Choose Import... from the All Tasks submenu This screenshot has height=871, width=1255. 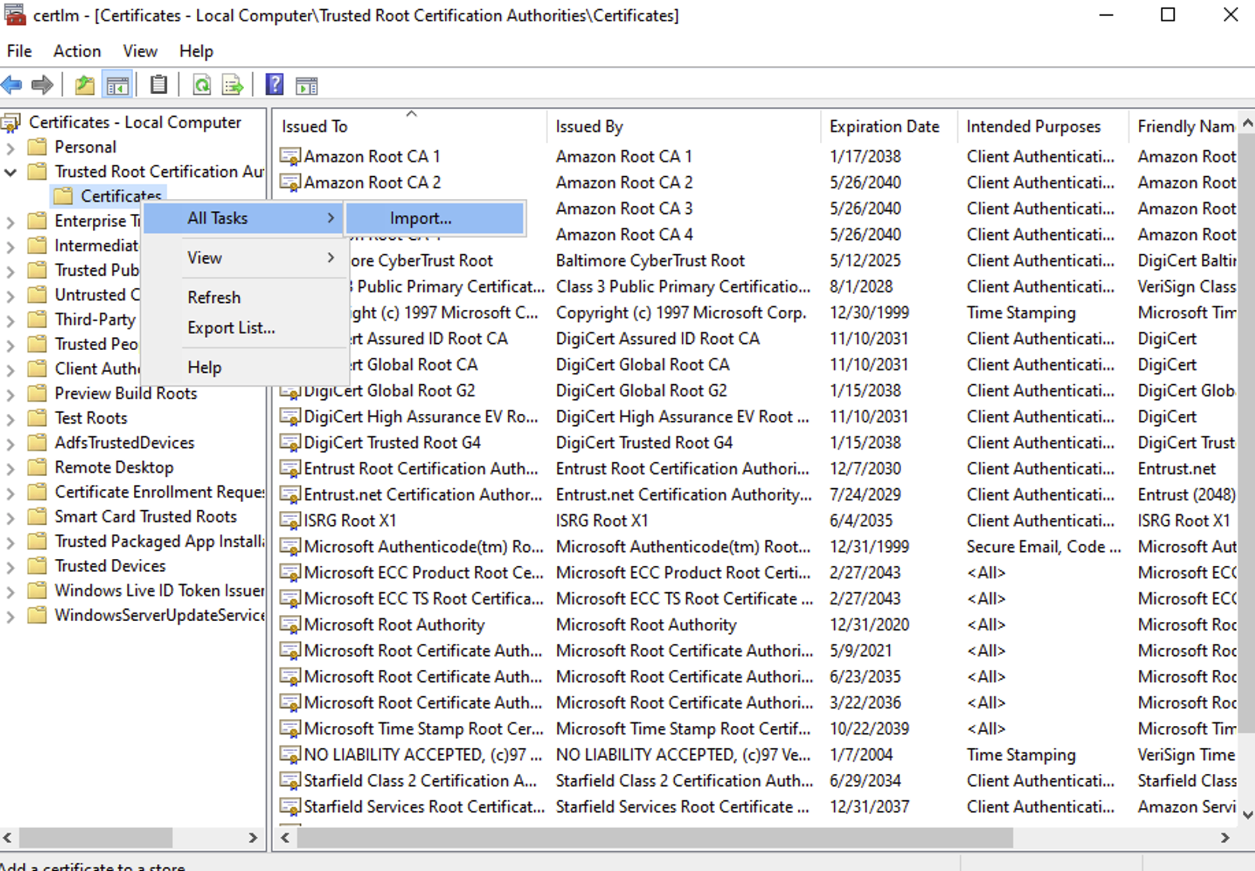pos(434,218)
